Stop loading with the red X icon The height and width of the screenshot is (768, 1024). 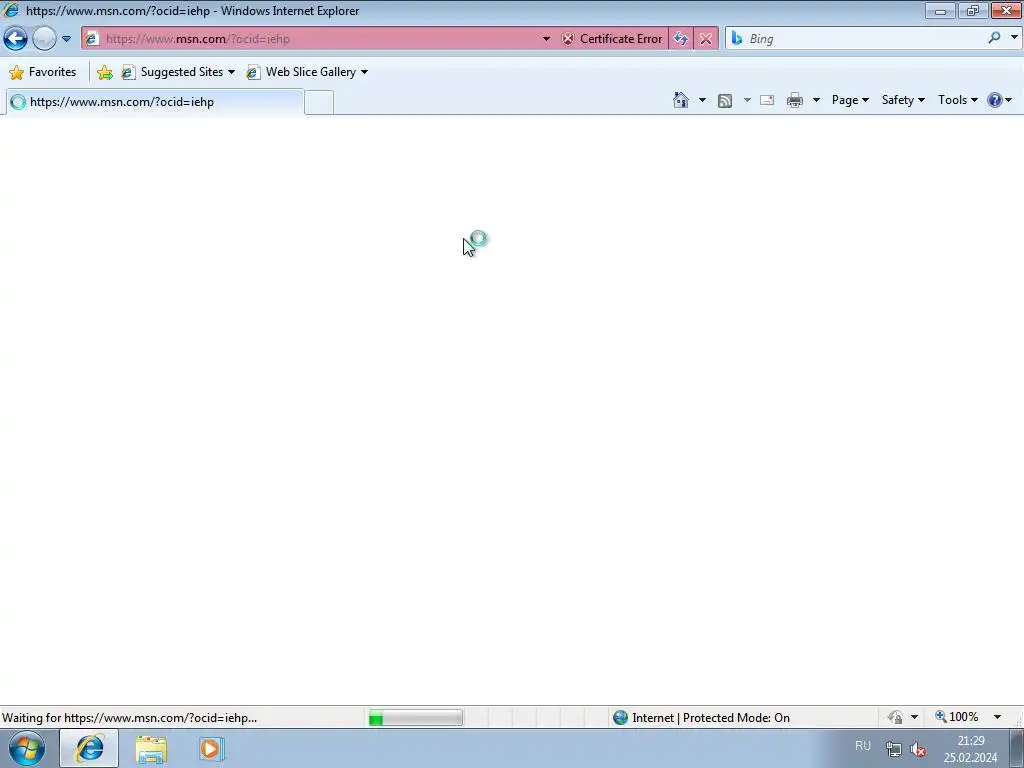tap(705, 39)
